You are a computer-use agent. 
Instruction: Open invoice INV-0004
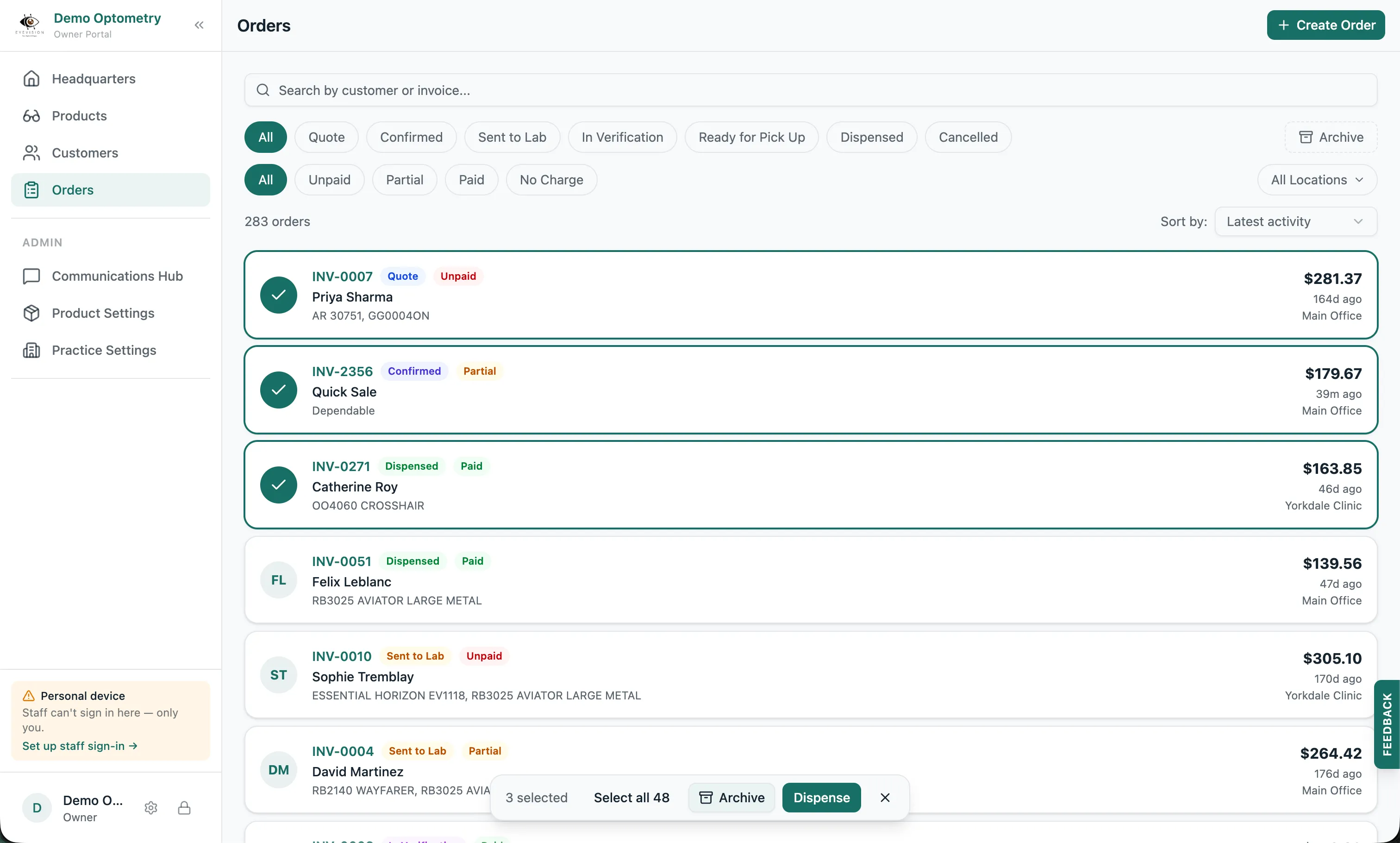(343, 751)
